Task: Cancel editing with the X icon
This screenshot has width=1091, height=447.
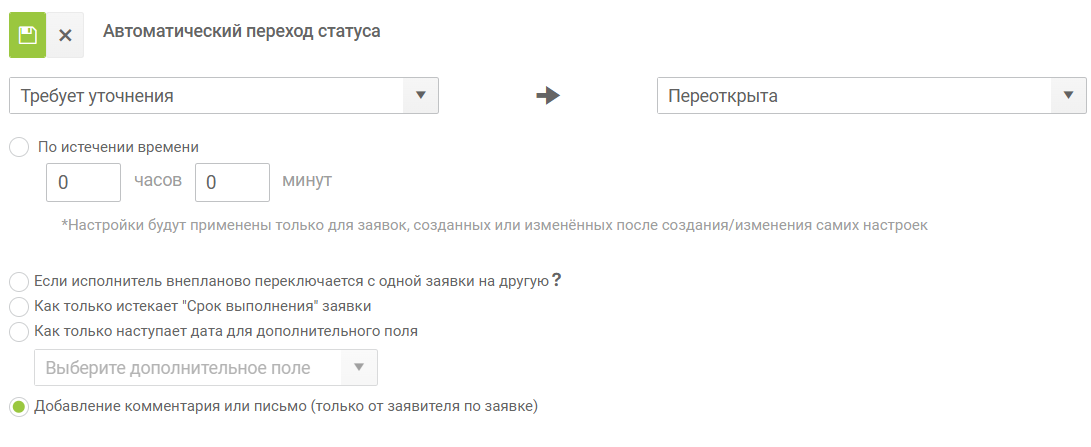Action: [65, 35]
